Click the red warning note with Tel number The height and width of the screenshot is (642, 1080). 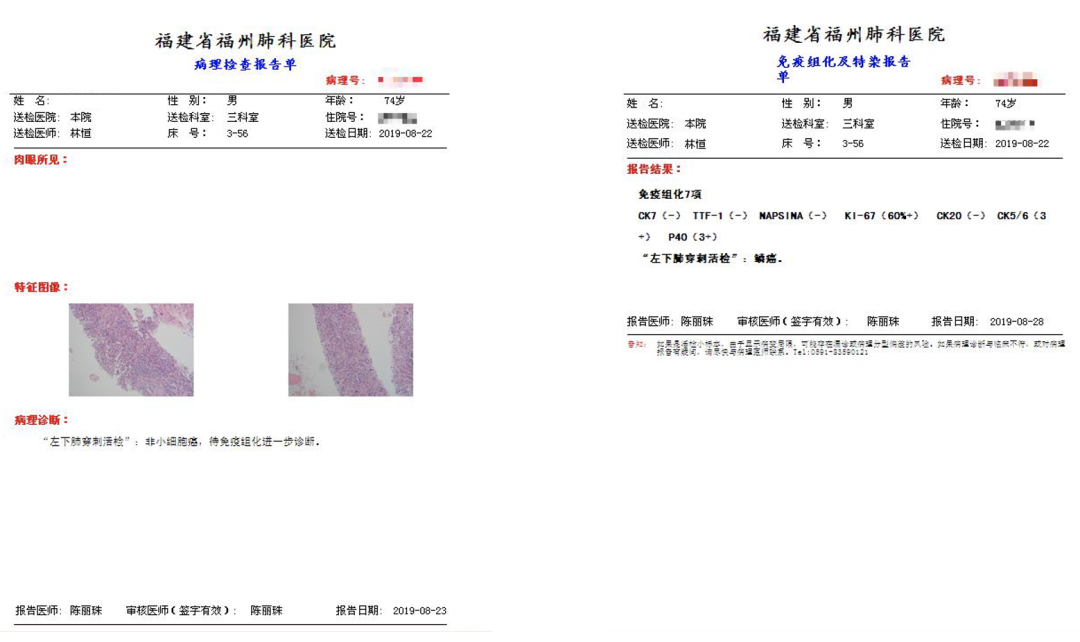point(847,348)
